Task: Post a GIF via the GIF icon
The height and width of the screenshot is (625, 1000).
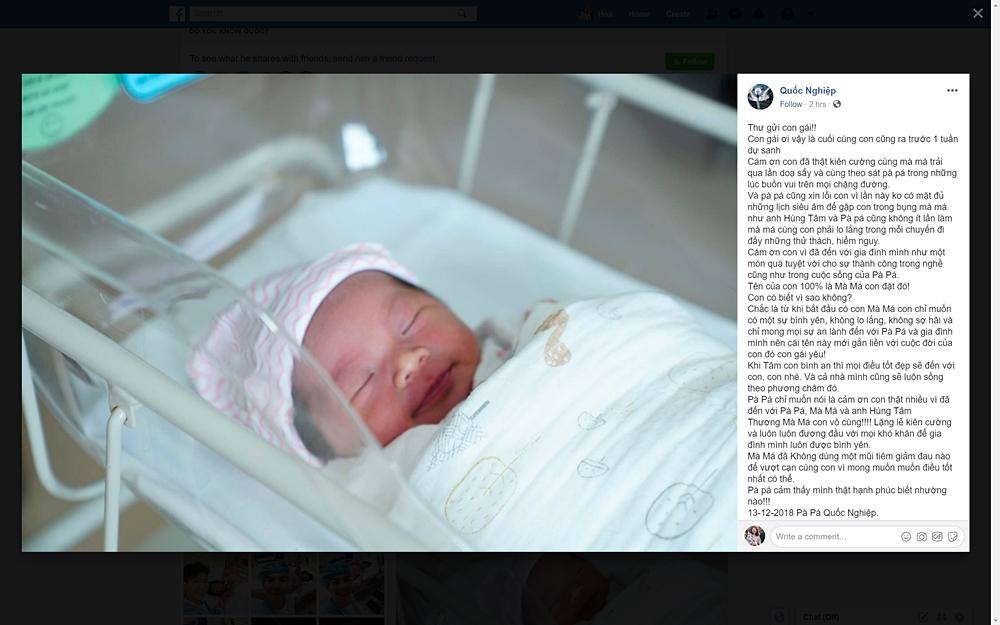Action: (x=937, y=536)
